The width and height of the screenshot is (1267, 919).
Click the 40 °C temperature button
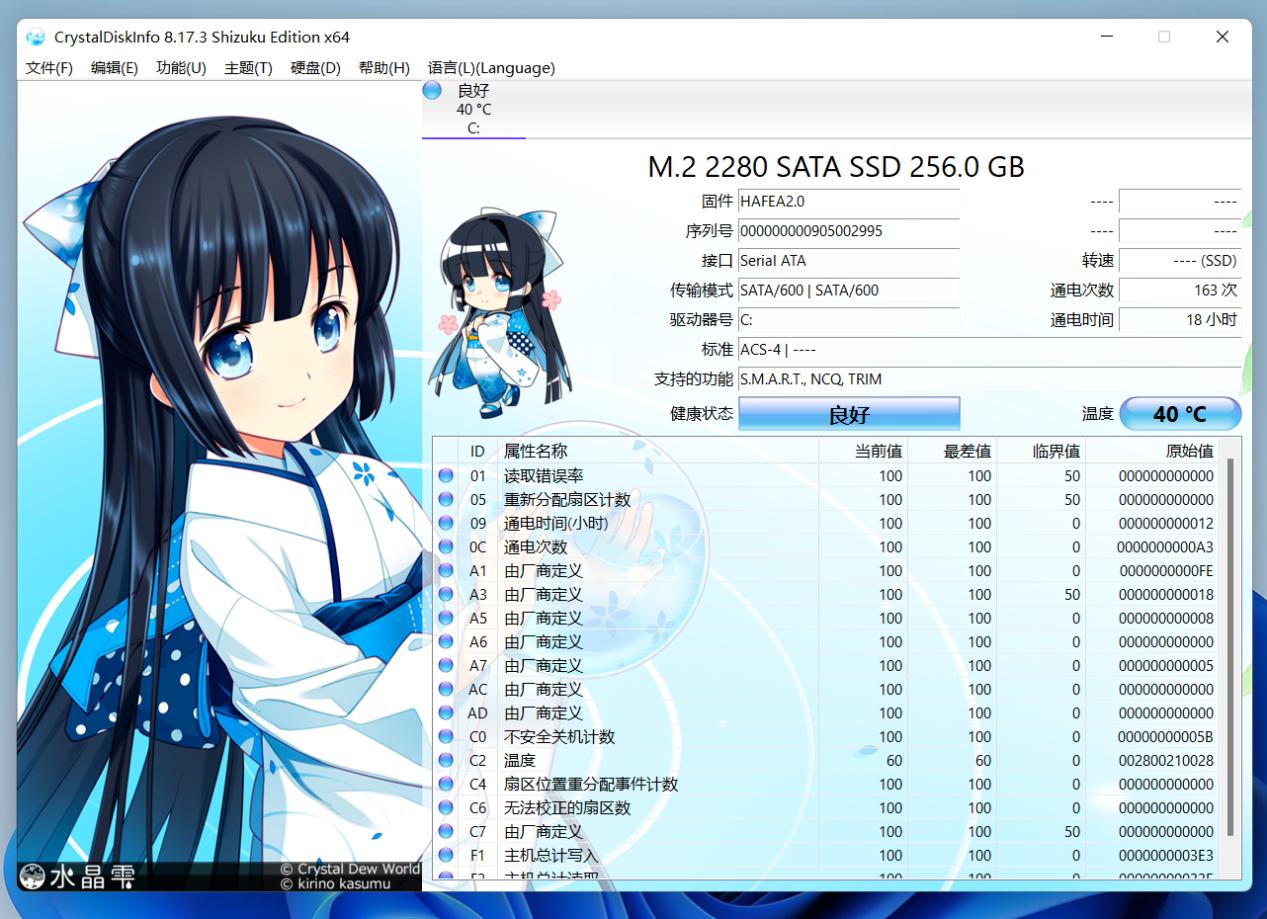(x=1180, y=414)
